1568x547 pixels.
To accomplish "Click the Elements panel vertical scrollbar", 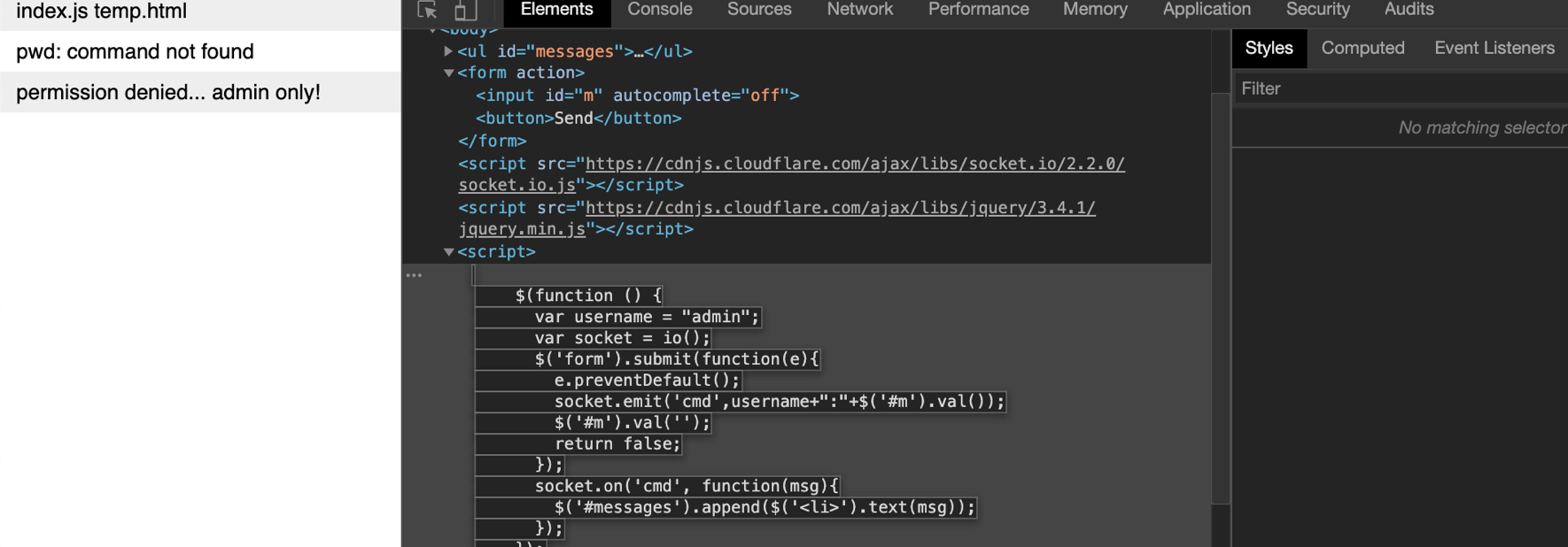I will [x=1220, y=297].
